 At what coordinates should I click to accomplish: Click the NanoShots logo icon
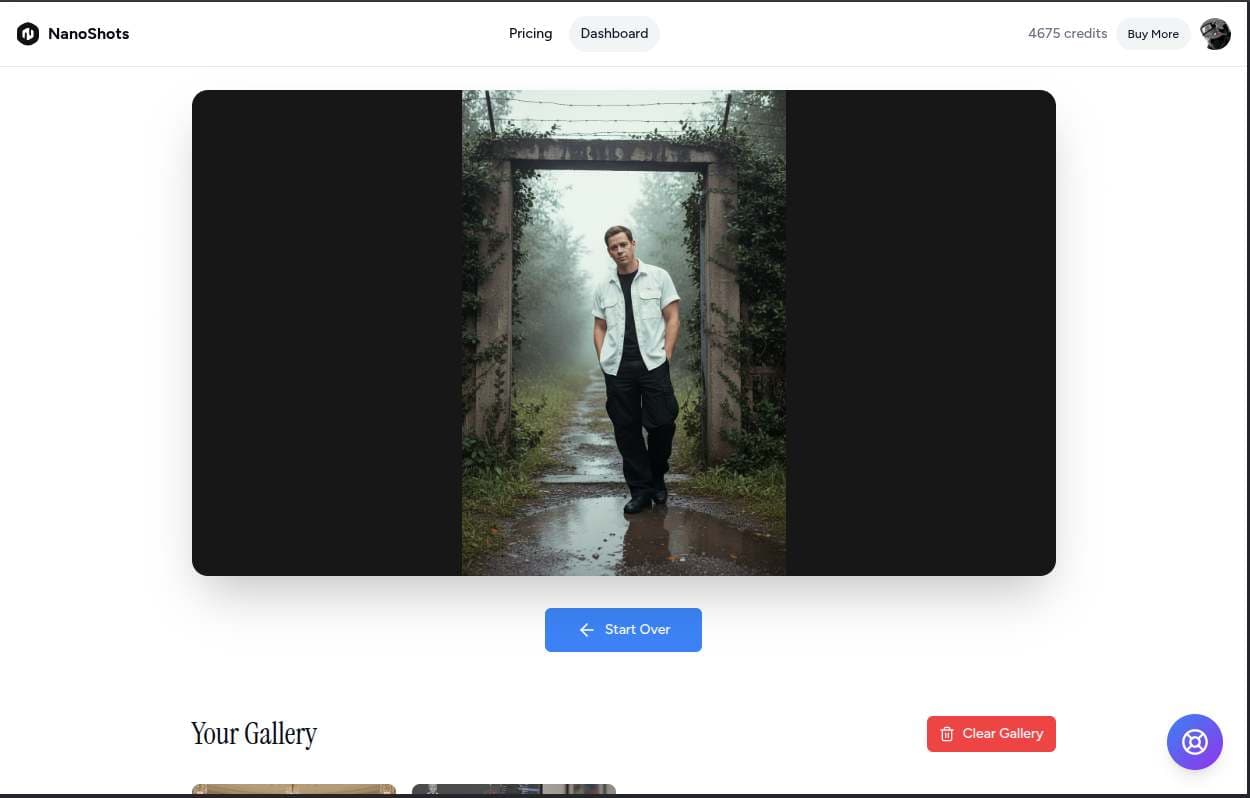click(28, 34)
